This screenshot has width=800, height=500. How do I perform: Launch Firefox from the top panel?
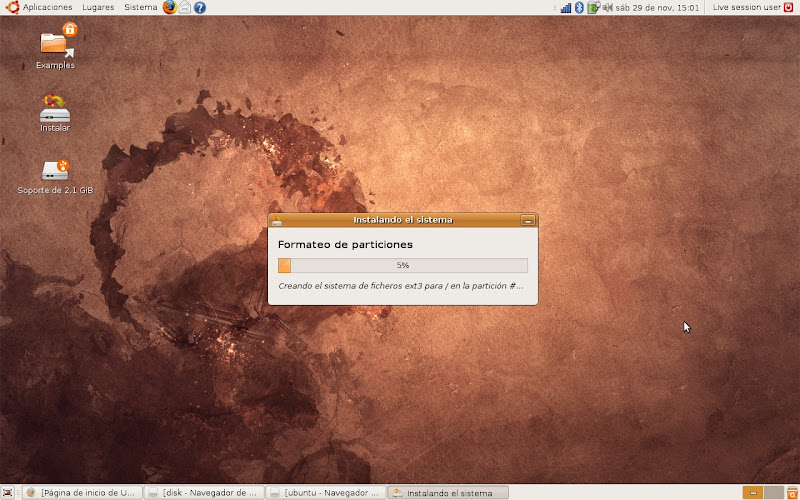pos(170,7)
